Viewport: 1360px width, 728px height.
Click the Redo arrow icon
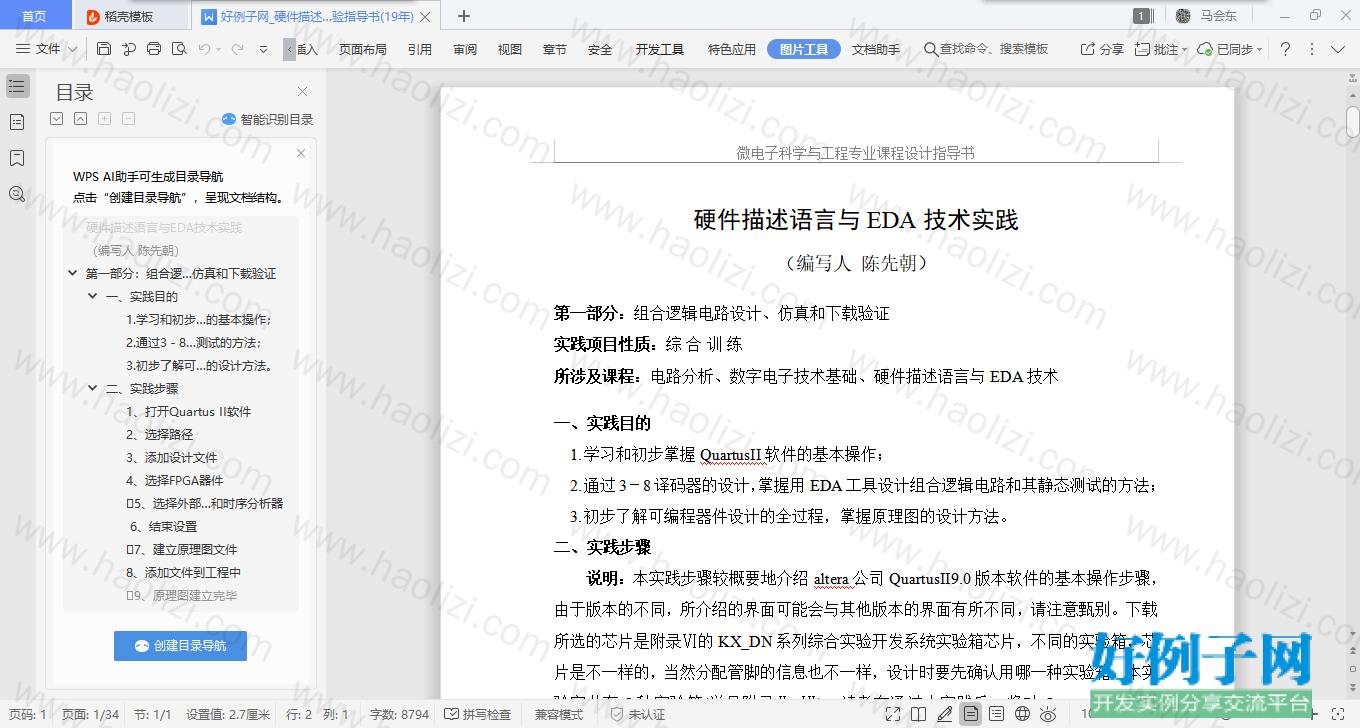coord(238,49)
